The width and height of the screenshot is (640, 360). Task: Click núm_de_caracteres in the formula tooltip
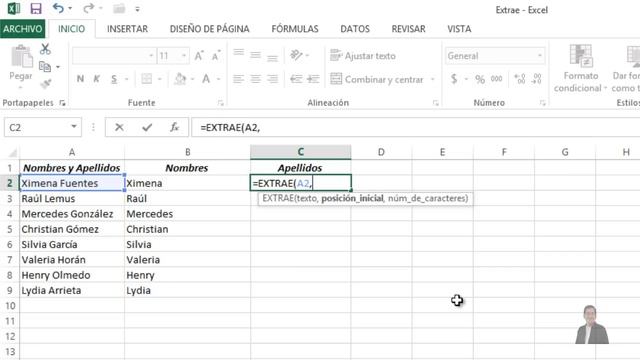pos(427,198)
